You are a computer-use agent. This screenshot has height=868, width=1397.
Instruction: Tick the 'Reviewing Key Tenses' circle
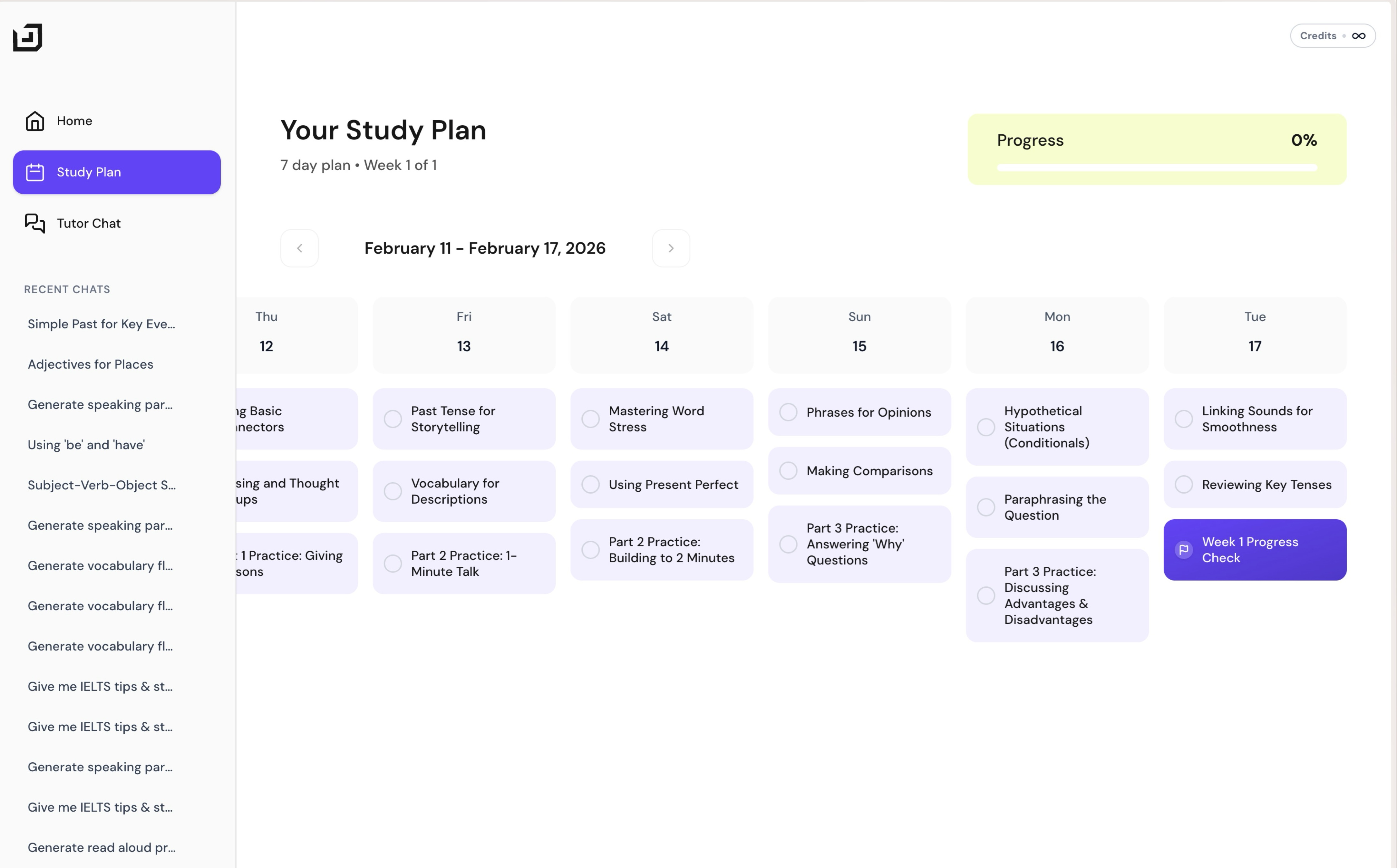(1184, 484)
